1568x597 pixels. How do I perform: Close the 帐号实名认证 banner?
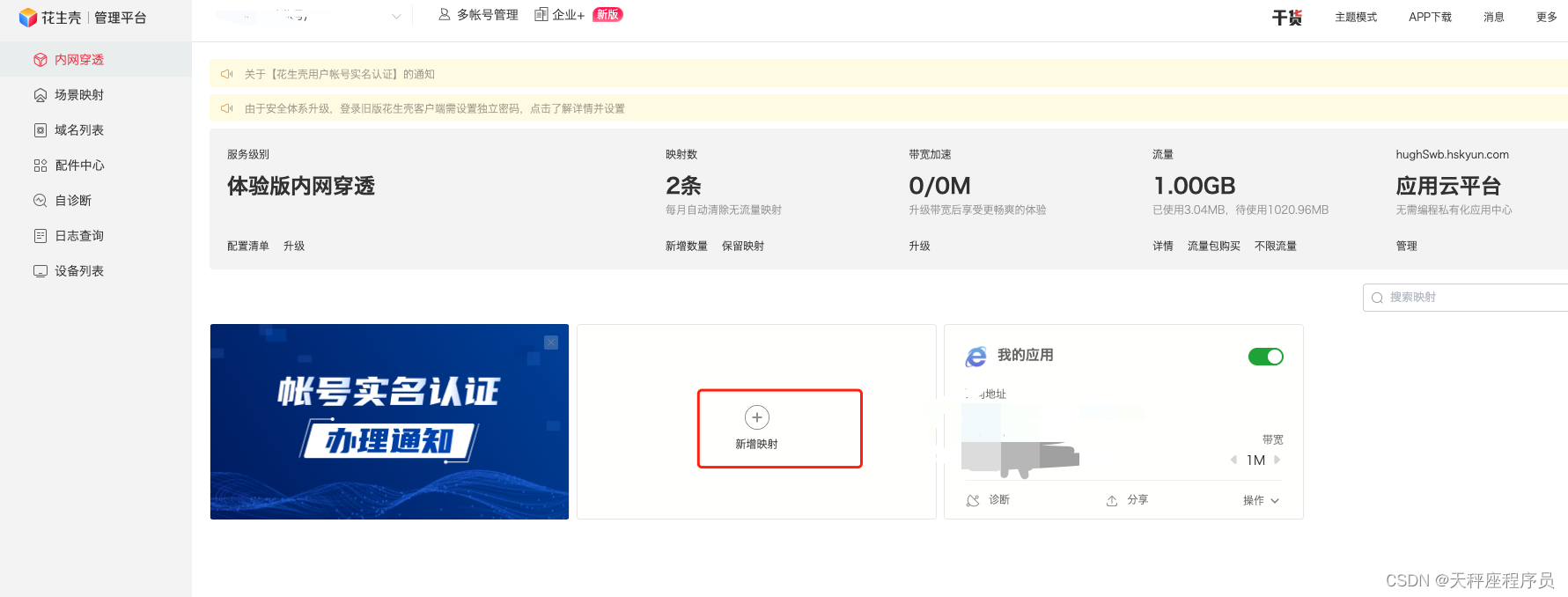[551, 343]
